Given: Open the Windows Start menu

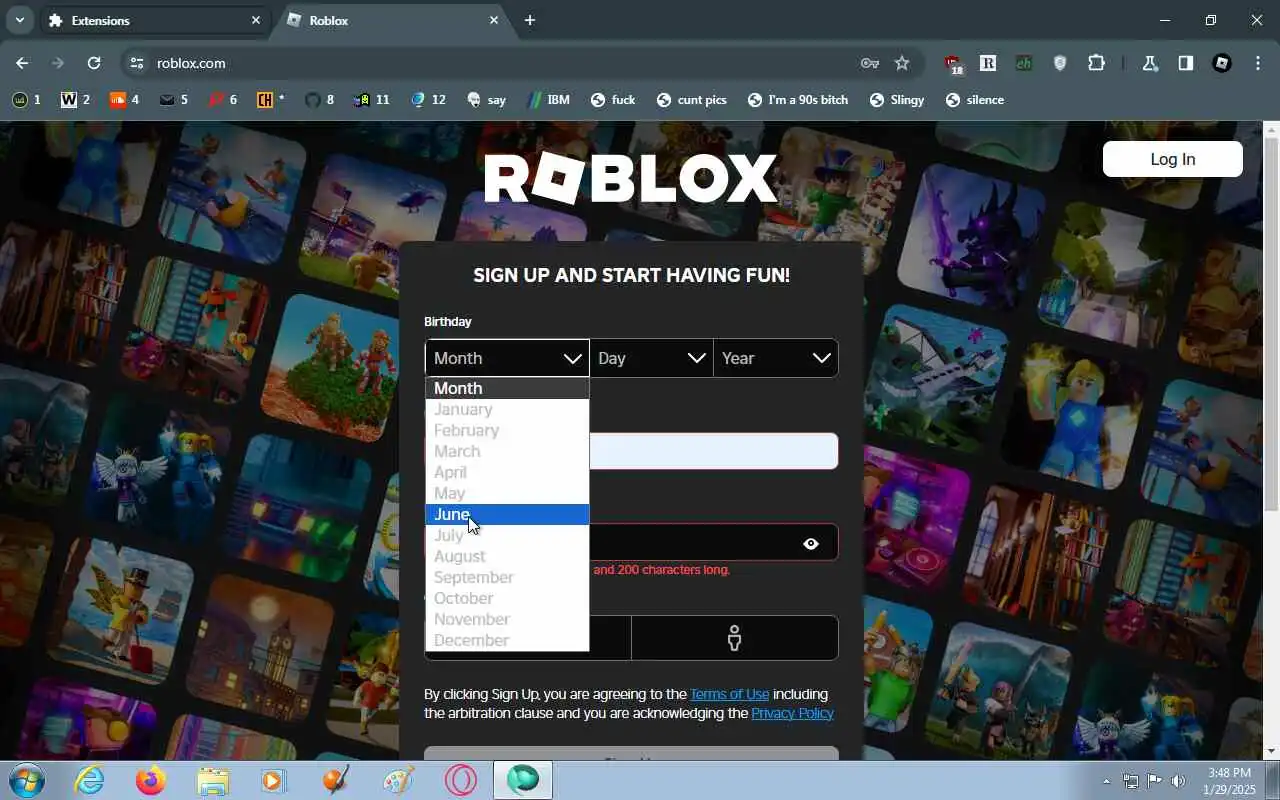Looking at the screenshot, I should point(27,780).
